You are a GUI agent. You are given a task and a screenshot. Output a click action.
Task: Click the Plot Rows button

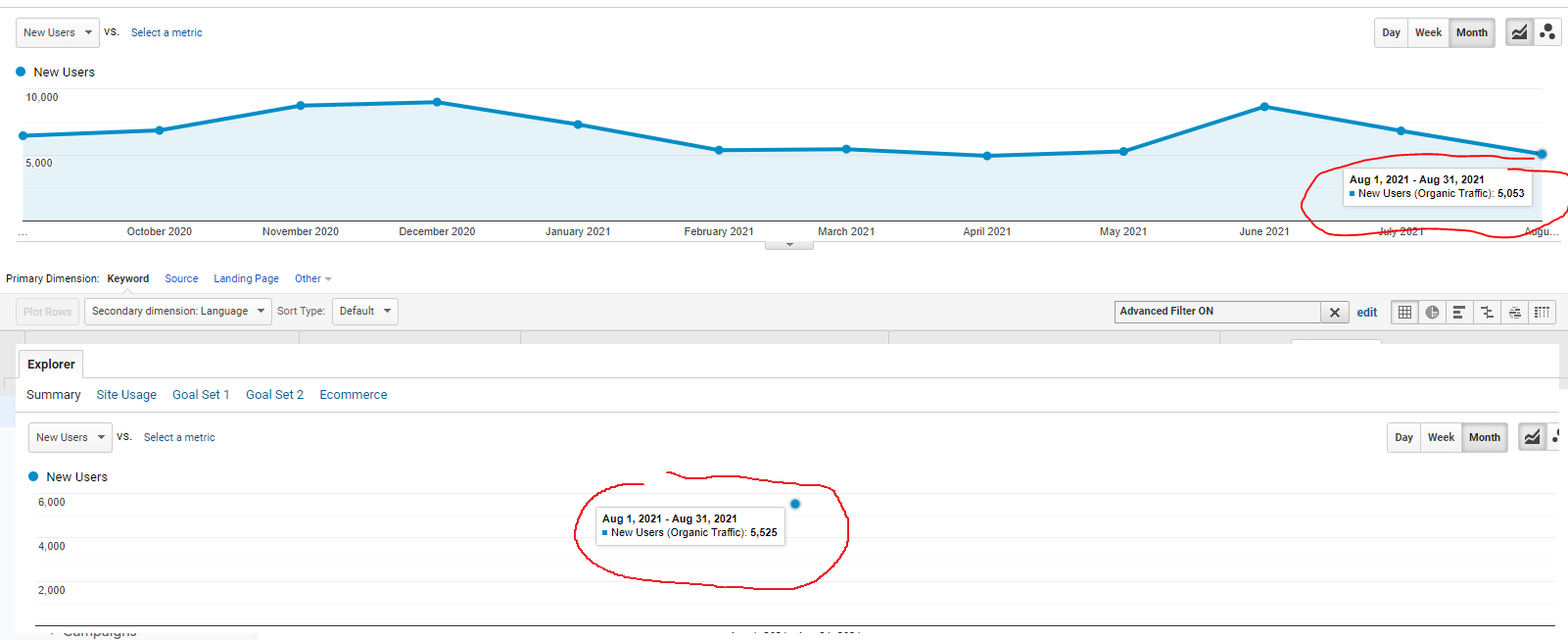[47, 312]
